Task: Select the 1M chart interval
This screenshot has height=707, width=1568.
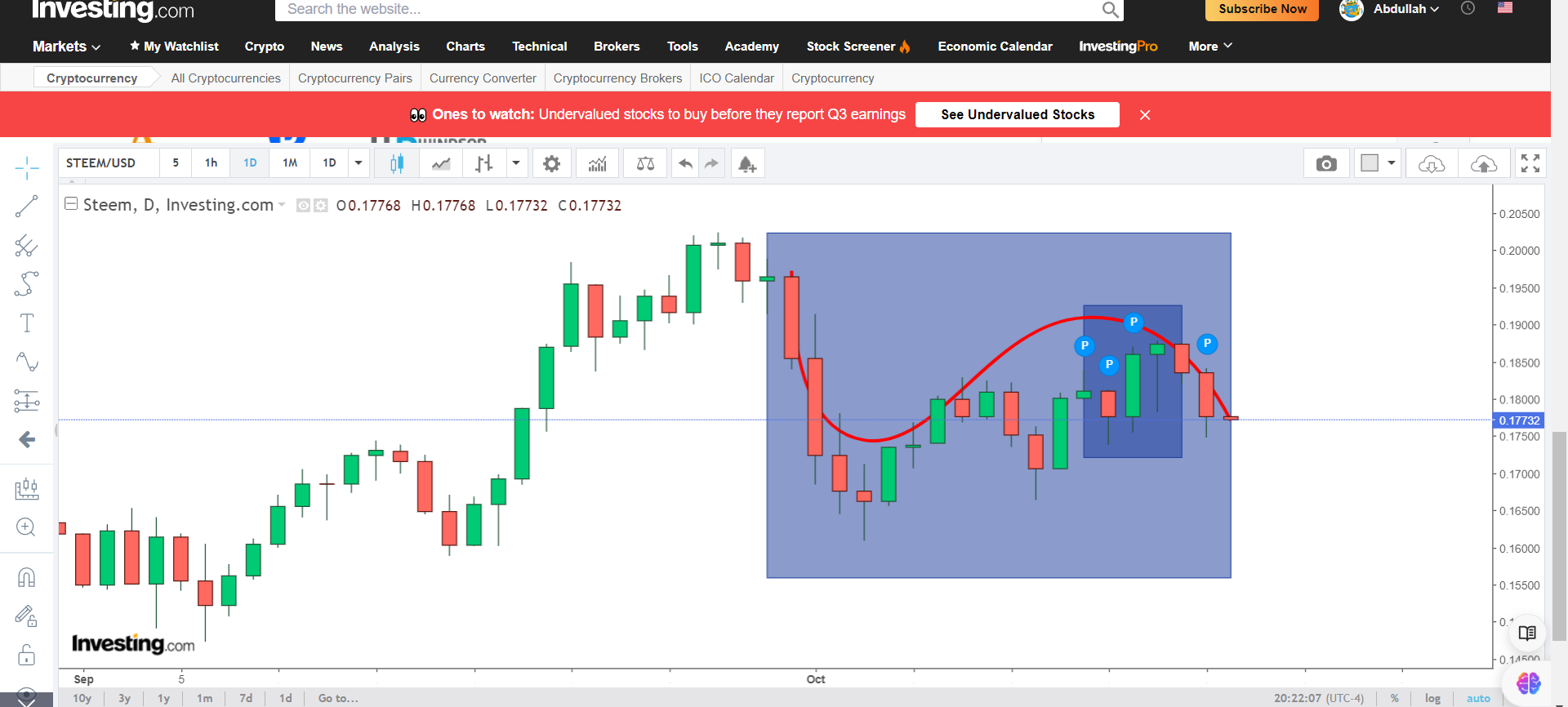Action: (290, 163)
